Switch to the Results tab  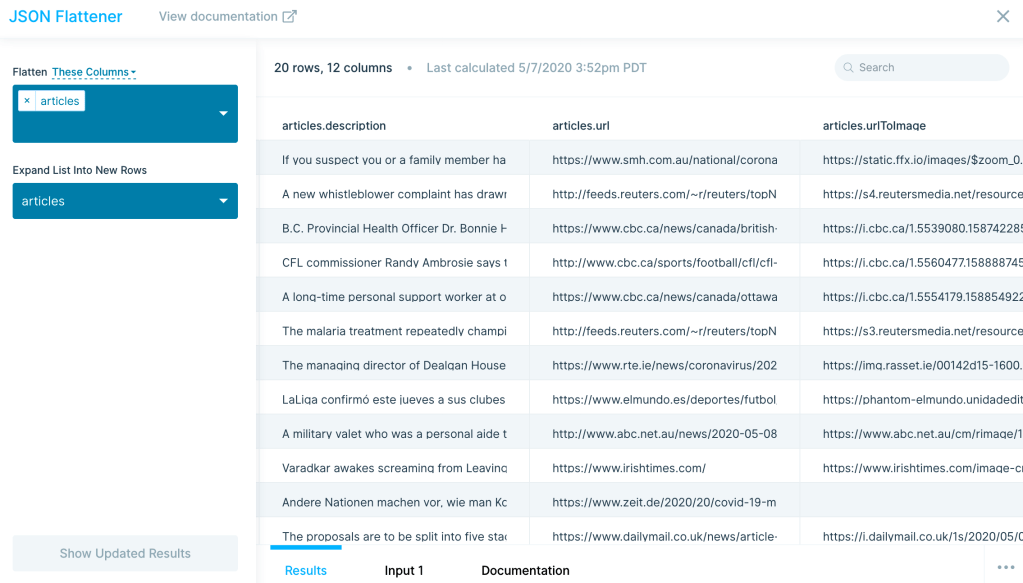pos(305,570)
